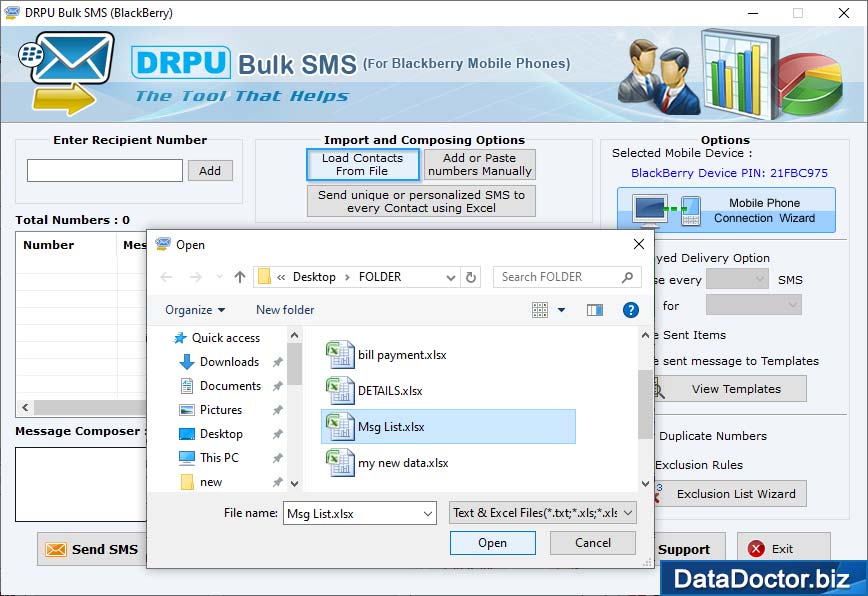This screenshot has height=596, width=868.
Task: Click the pin icon beside Documents
Action: pos(277,386)
